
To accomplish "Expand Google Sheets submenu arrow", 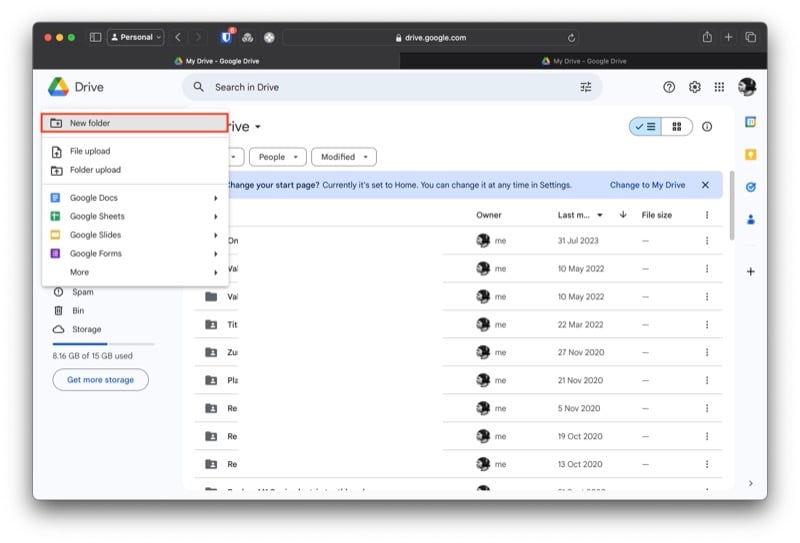I will tap(216, 216).
